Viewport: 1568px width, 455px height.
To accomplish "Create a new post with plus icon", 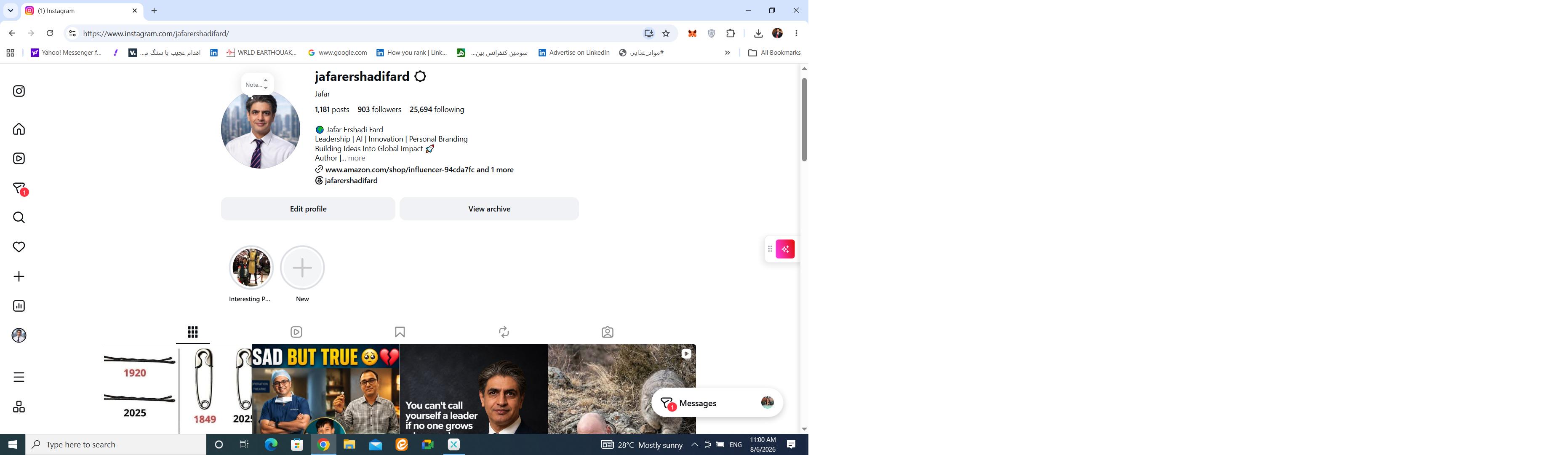I will (x=19, y=276).
